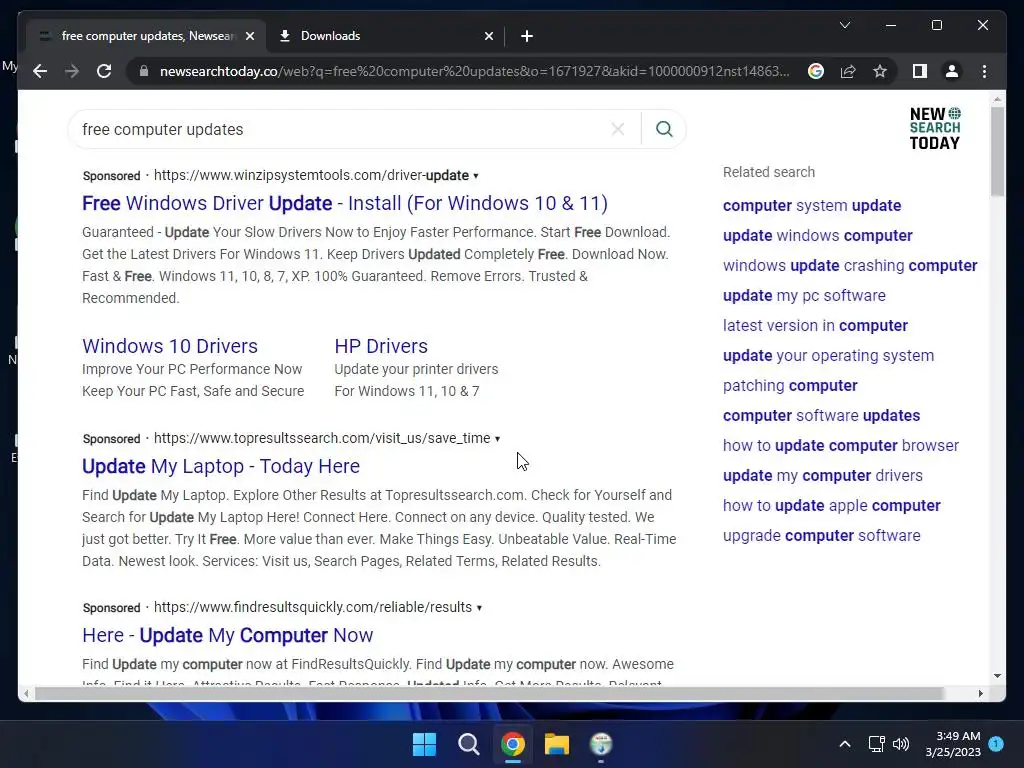Click how to update apple computer
This screenshot has height=768, width=1024.
tap(831, 506)
